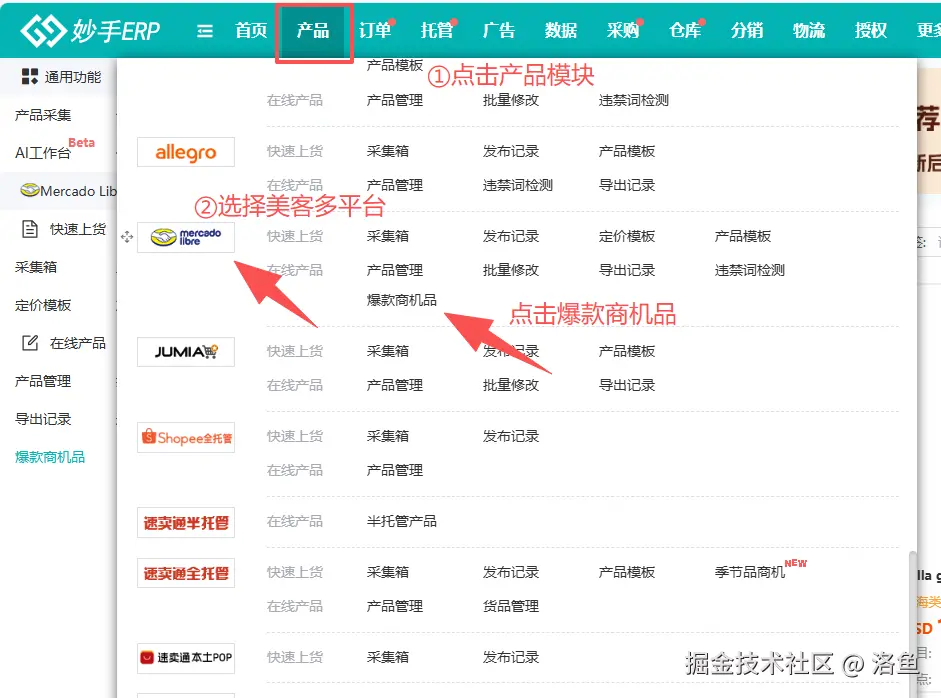Click 违禁词检测 in the mercado libre row
Viewport: 941px width, 698px height.
[750, 270]
